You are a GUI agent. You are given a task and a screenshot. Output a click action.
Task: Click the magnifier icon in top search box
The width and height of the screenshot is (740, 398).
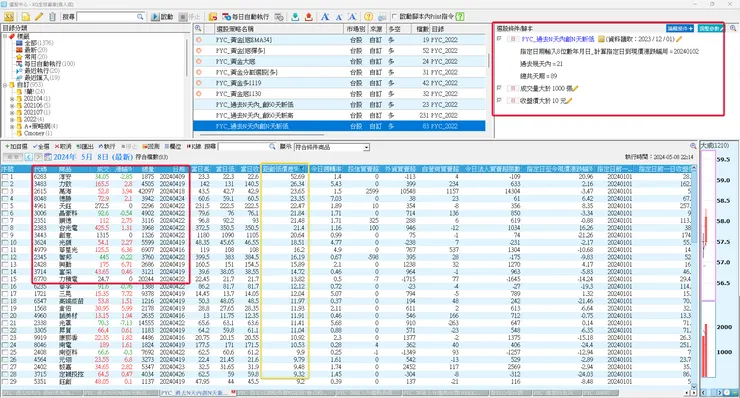[140, 17]
